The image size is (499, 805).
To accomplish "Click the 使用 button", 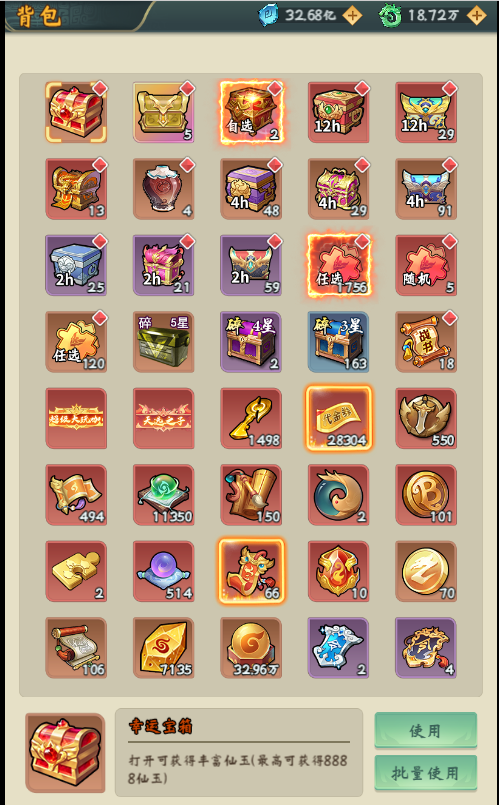I will [x=426, y=730].
